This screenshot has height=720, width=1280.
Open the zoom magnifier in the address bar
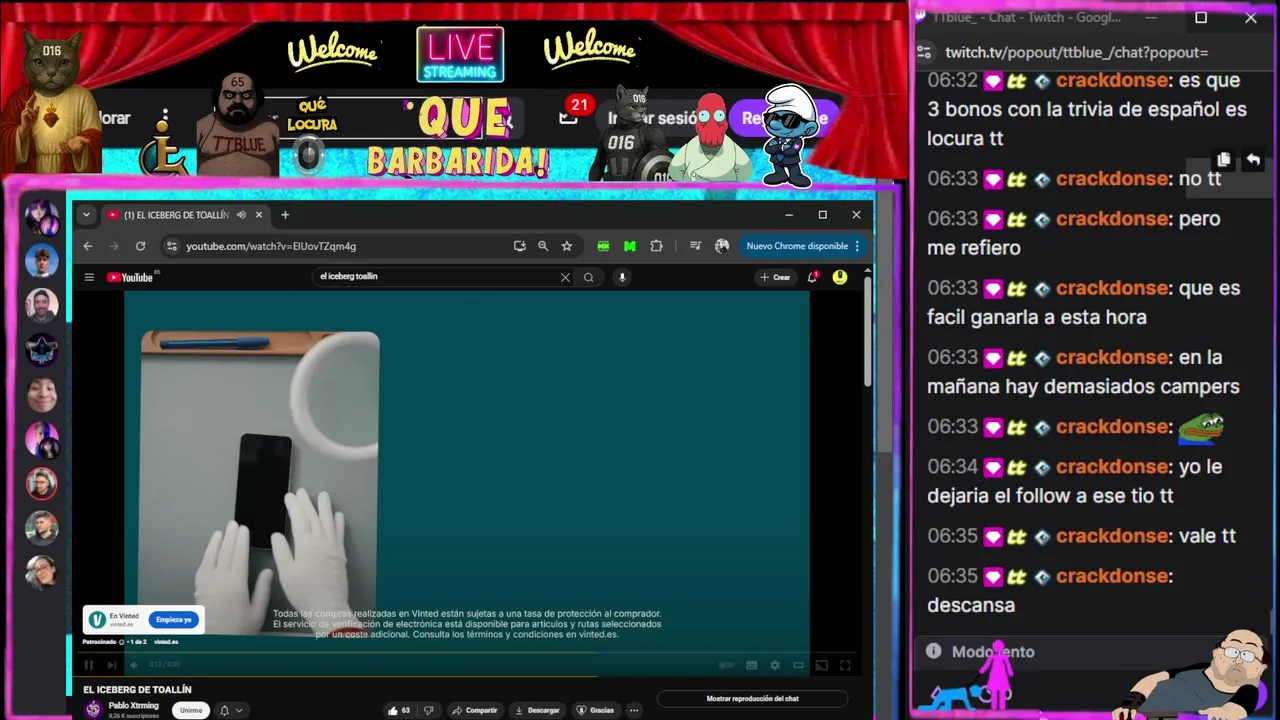(x=543, y=246)
